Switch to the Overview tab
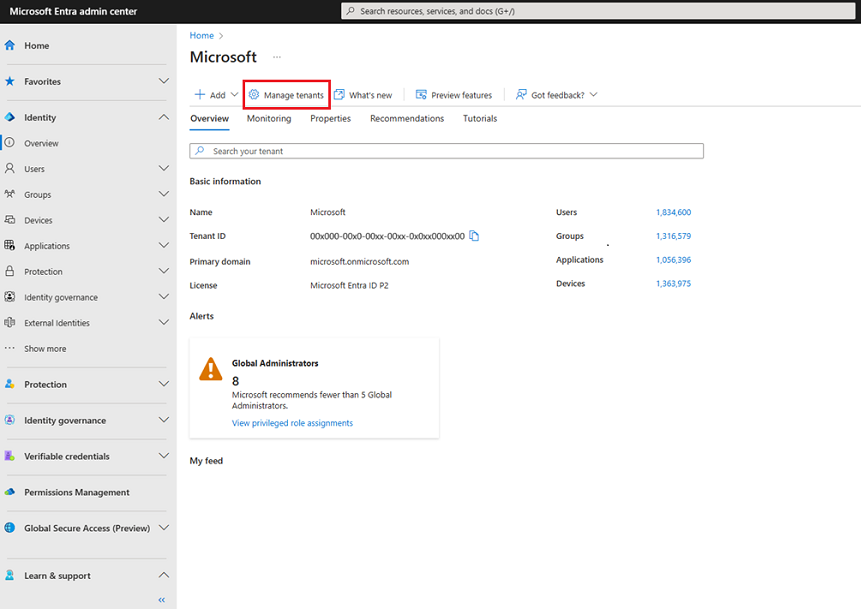Screen dimensions: 861x609 (209, 119)
